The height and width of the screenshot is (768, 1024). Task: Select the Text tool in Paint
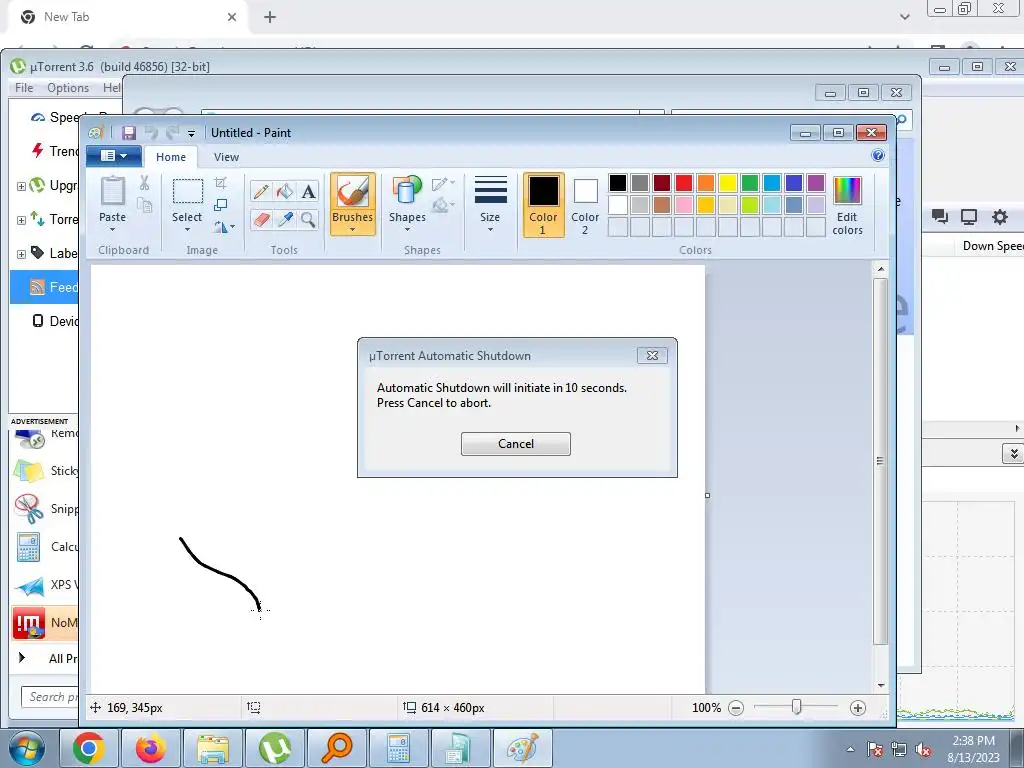point(308,191)
